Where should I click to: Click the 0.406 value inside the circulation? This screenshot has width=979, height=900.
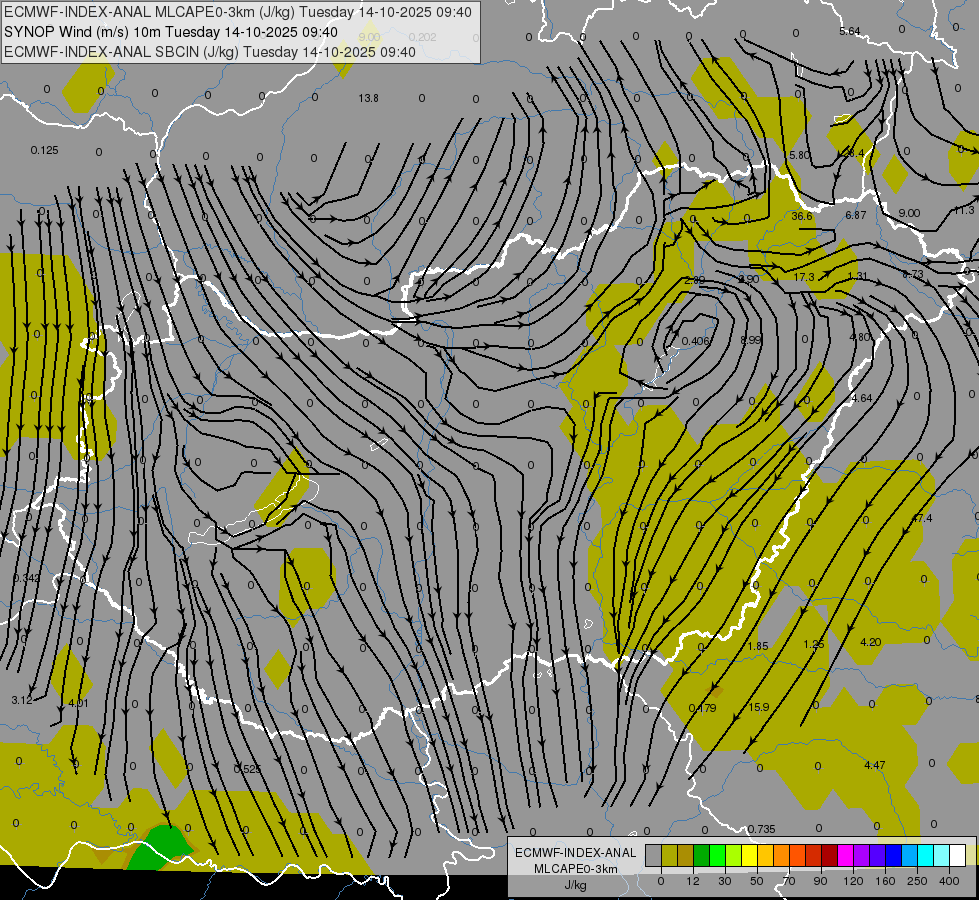[x=695, y=341]
